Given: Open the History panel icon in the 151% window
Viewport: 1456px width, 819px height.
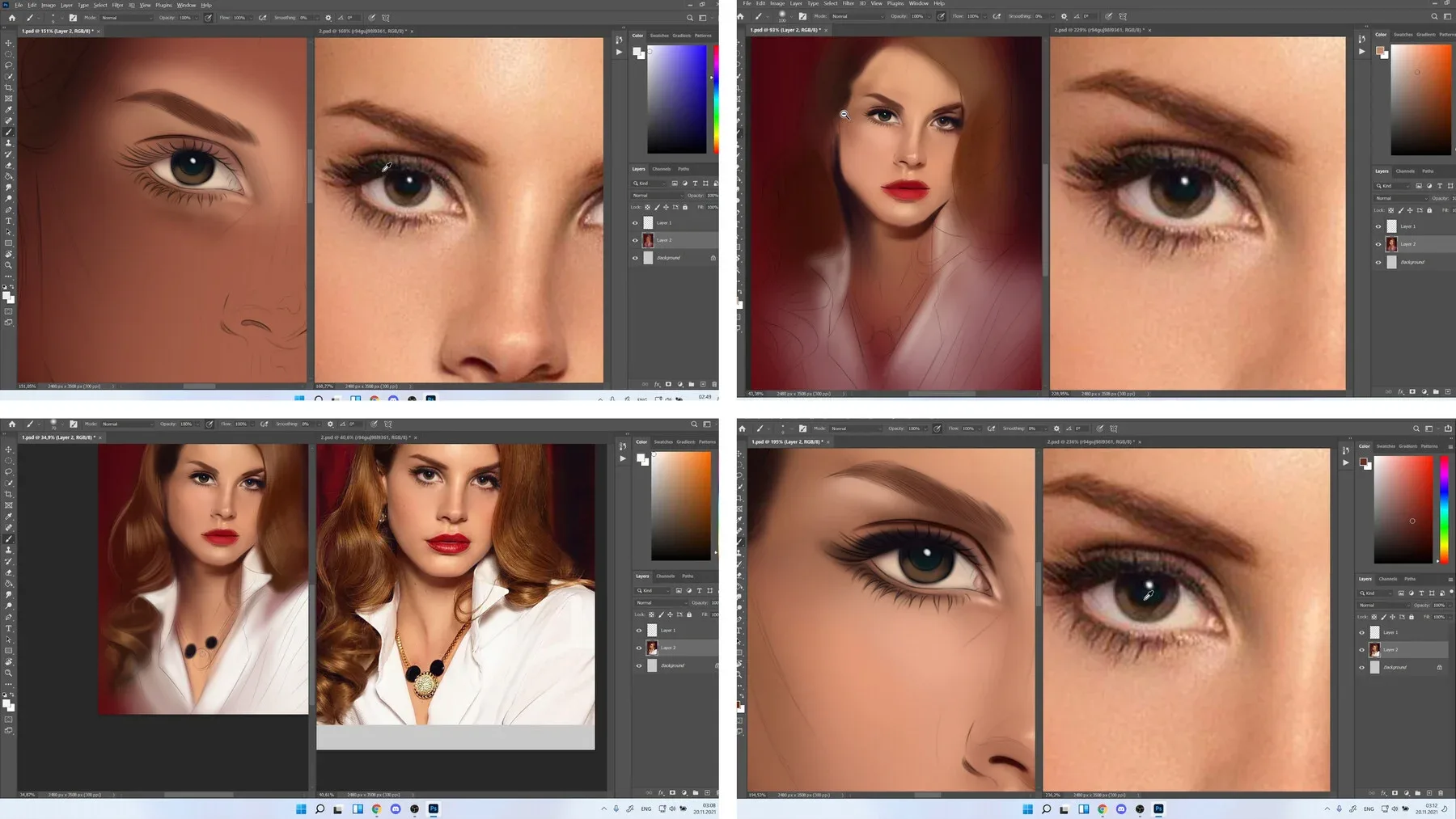Looking at the screenshot, I should pos(620,40).
